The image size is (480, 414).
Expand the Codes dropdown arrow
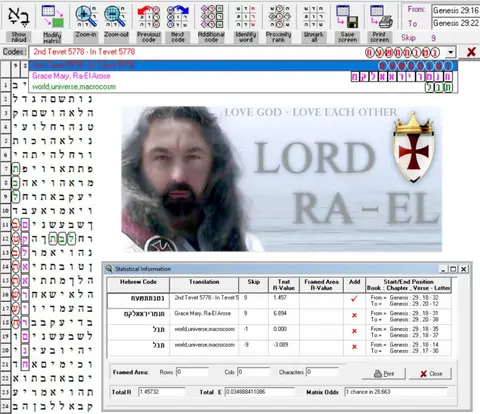click(451, 52)
